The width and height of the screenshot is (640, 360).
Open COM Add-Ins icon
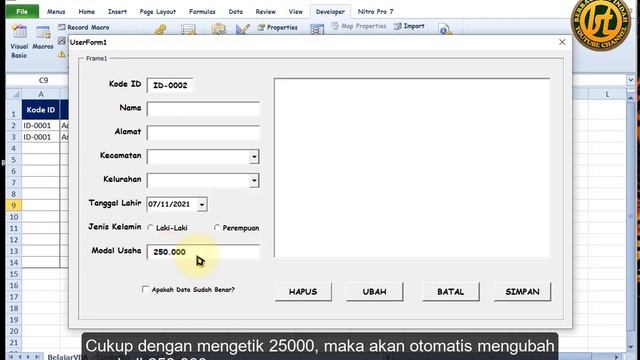[189, 29]
